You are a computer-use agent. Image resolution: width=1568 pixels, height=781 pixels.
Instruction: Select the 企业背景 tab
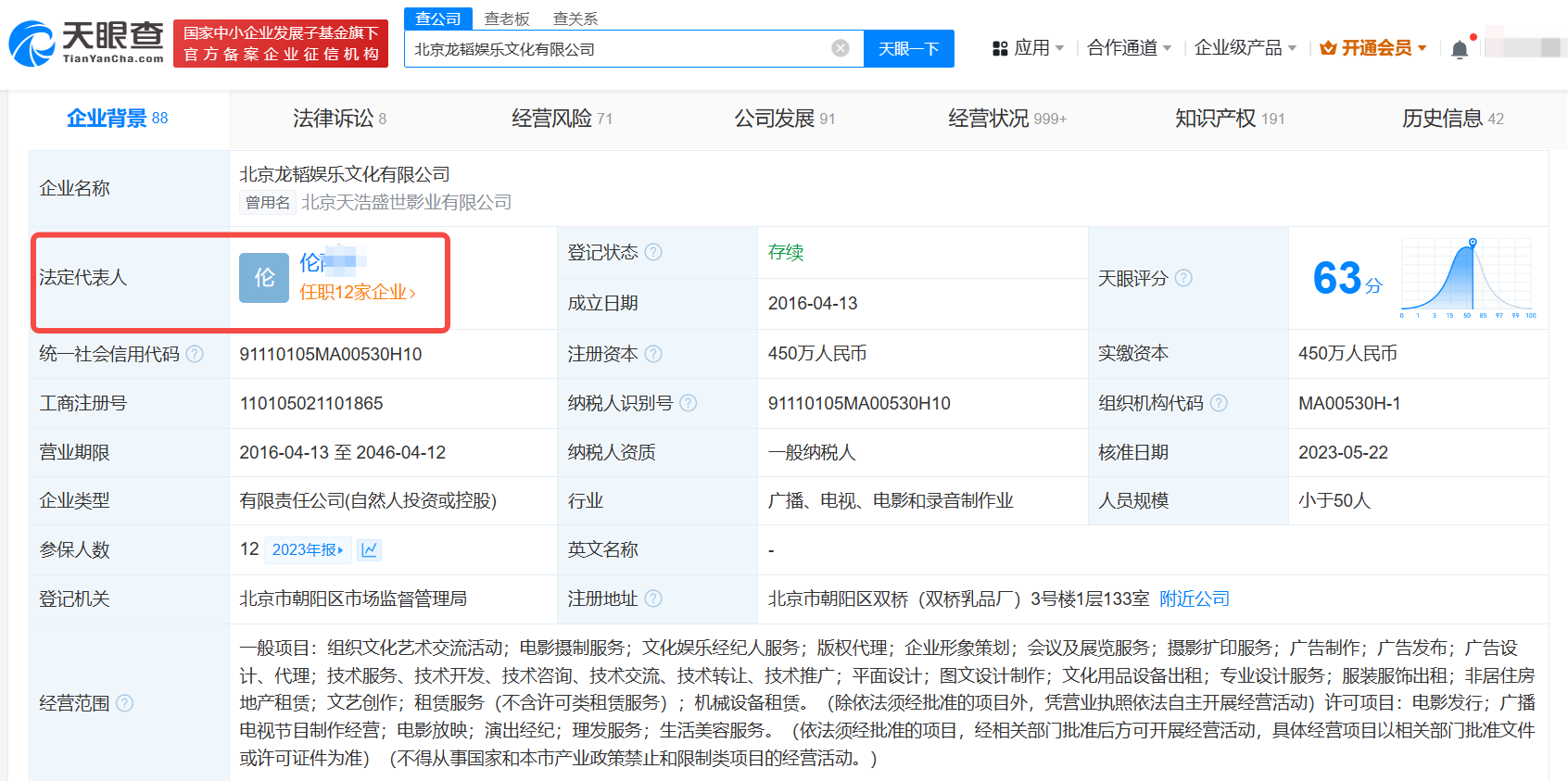[x=118, y=119]
